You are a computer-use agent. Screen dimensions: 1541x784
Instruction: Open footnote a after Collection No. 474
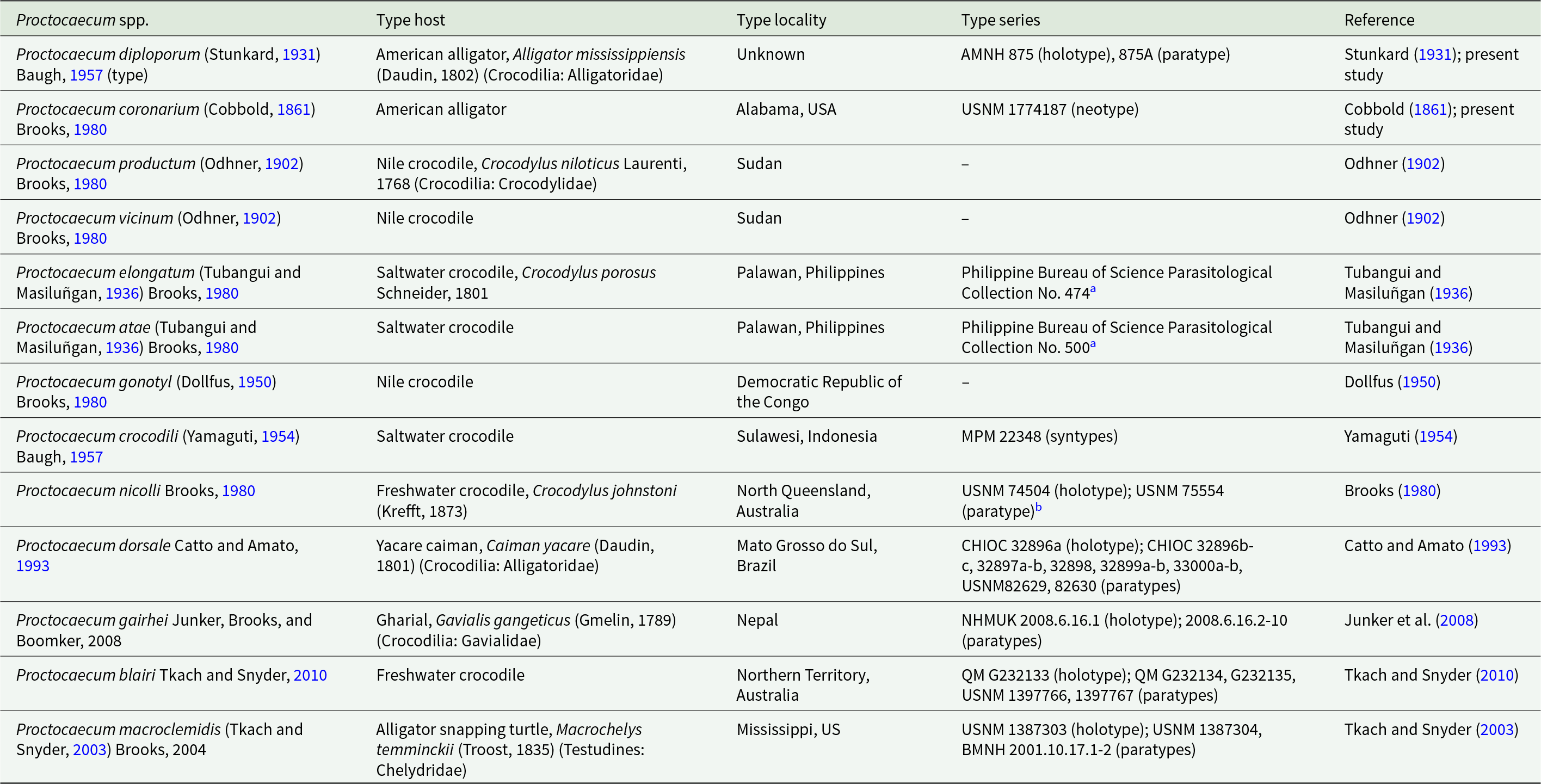click(x=1093, y=289)
